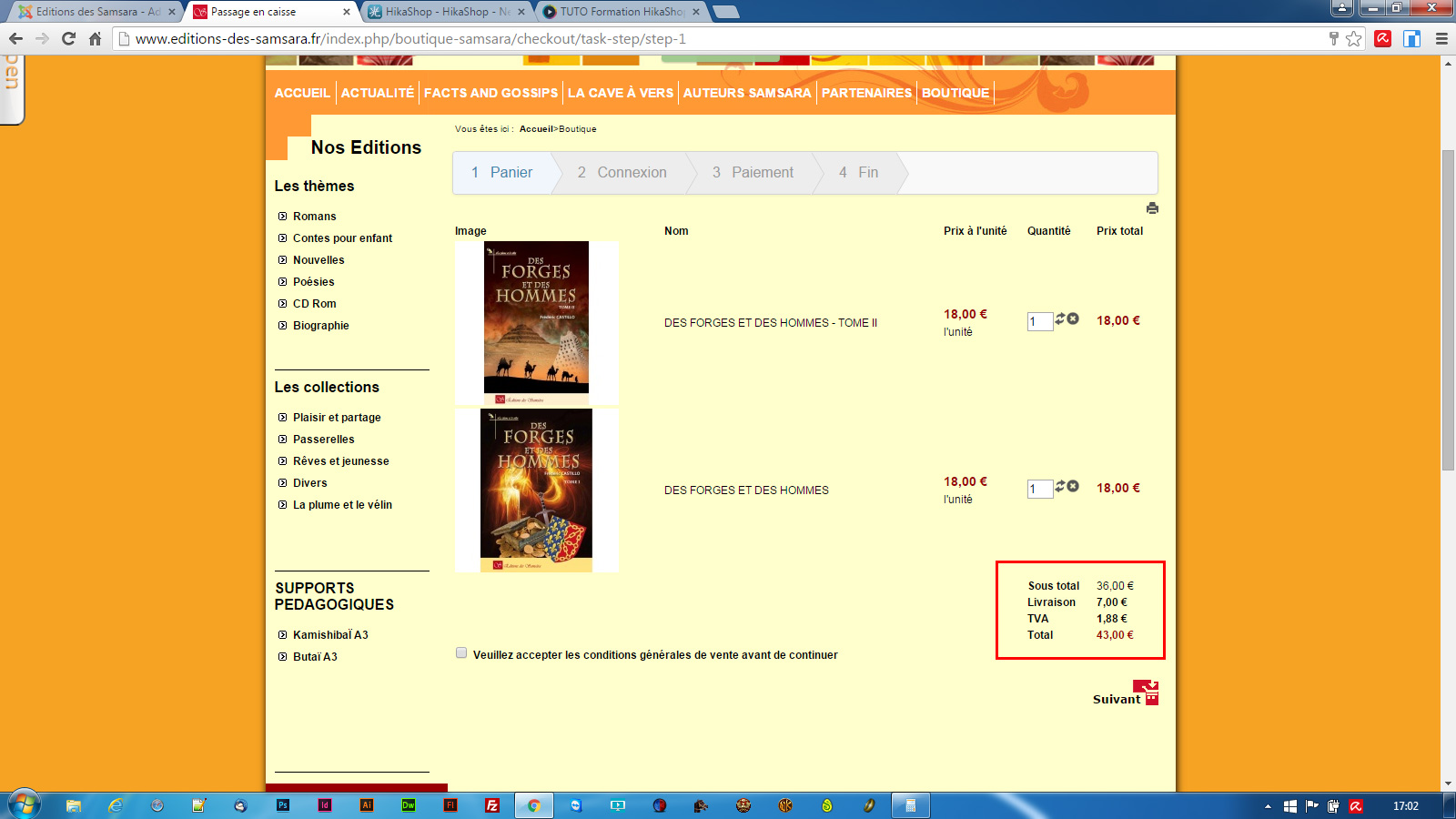Accept the general sales conditions checkbox
The height and width of the screenshot is (819, 1456).
(x=461, y=652)
